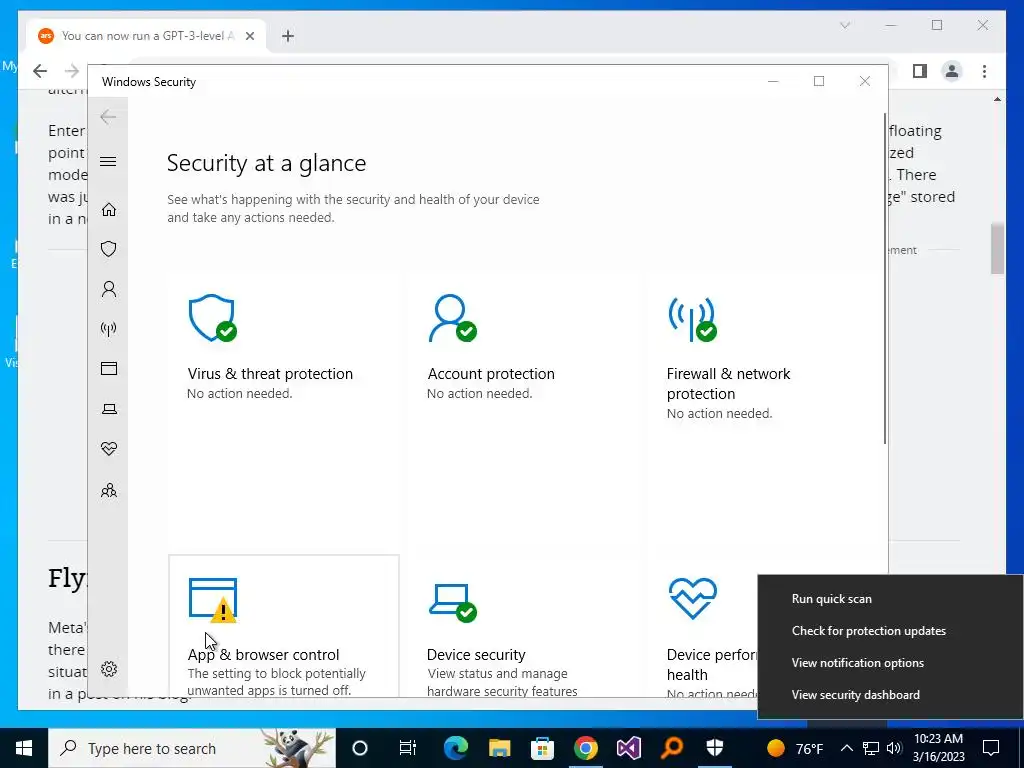Screen dimensions: 1024x768
Task: Close the GPT-3 article Chrome tab
Action: click(x=249, y=36)
